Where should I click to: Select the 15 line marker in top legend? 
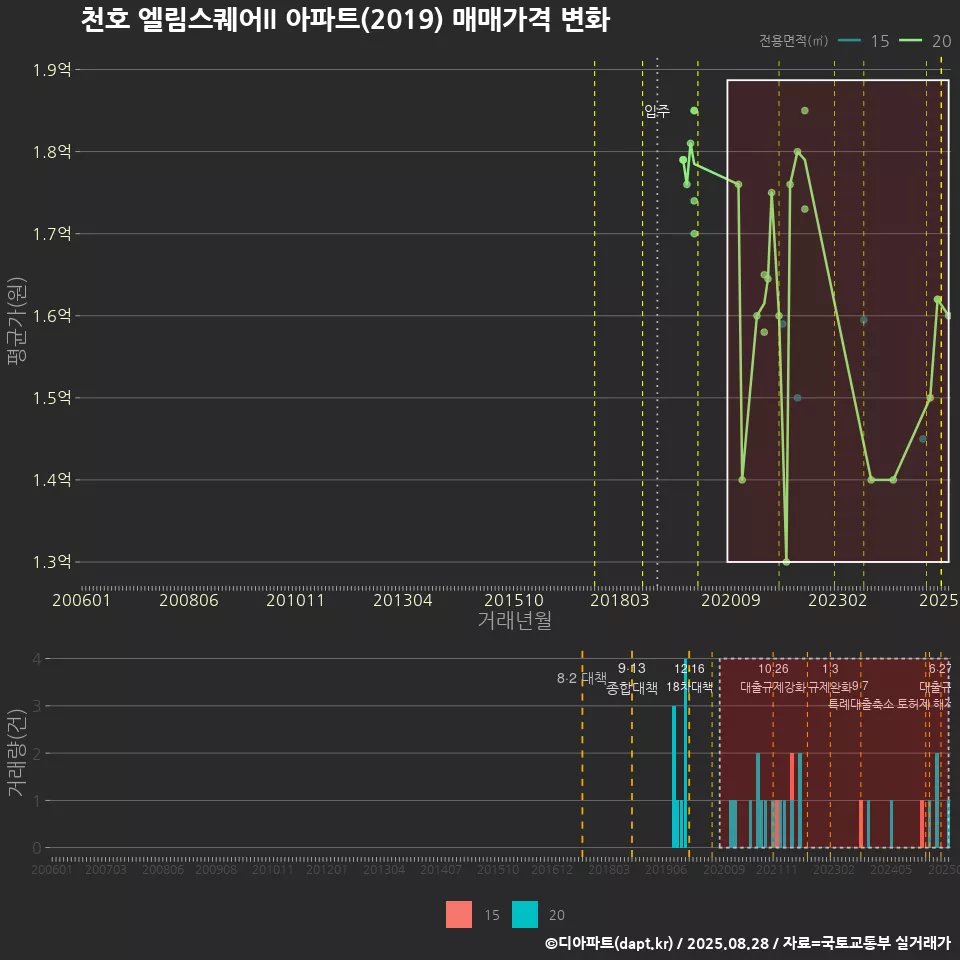tap(850, 40)
